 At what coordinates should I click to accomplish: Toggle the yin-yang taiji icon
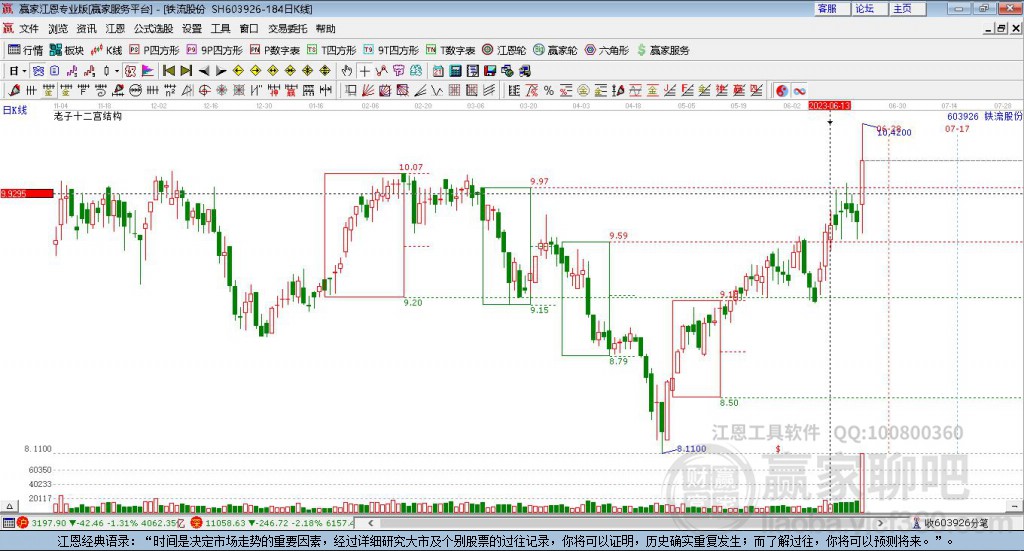(782, 91)
